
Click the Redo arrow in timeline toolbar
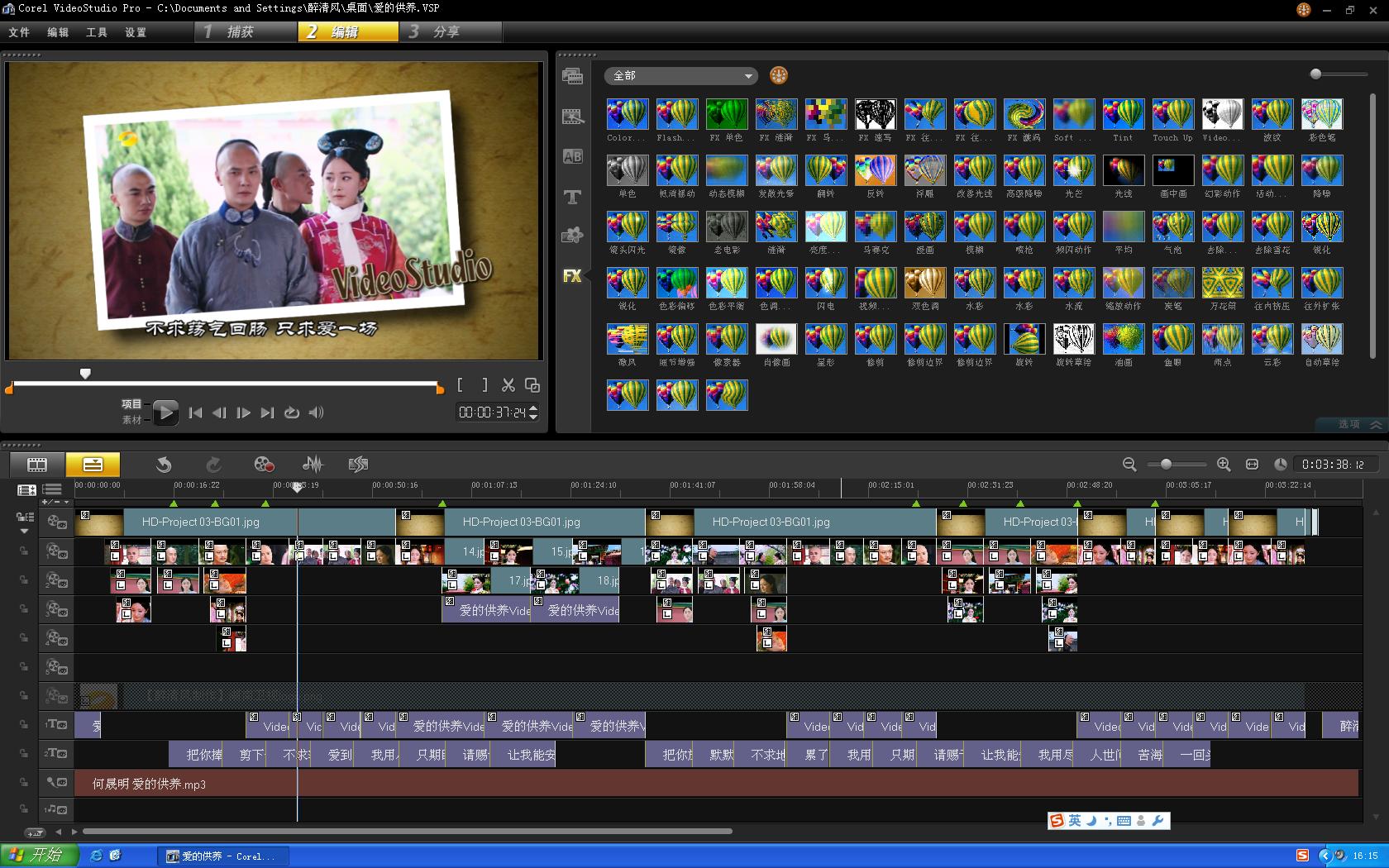coord(213,465)
